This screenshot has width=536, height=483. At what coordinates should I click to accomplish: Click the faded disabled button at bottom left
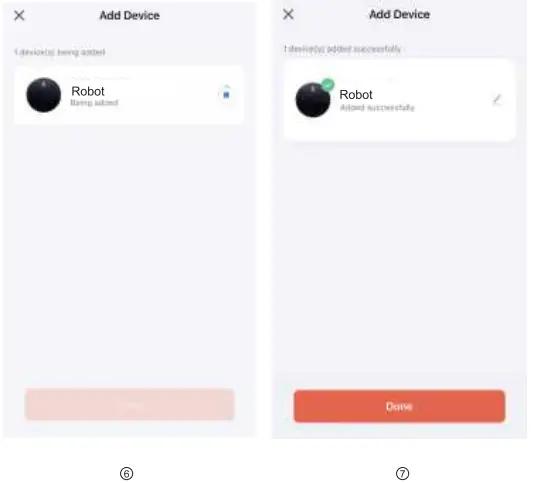click(x=130, y=404)
